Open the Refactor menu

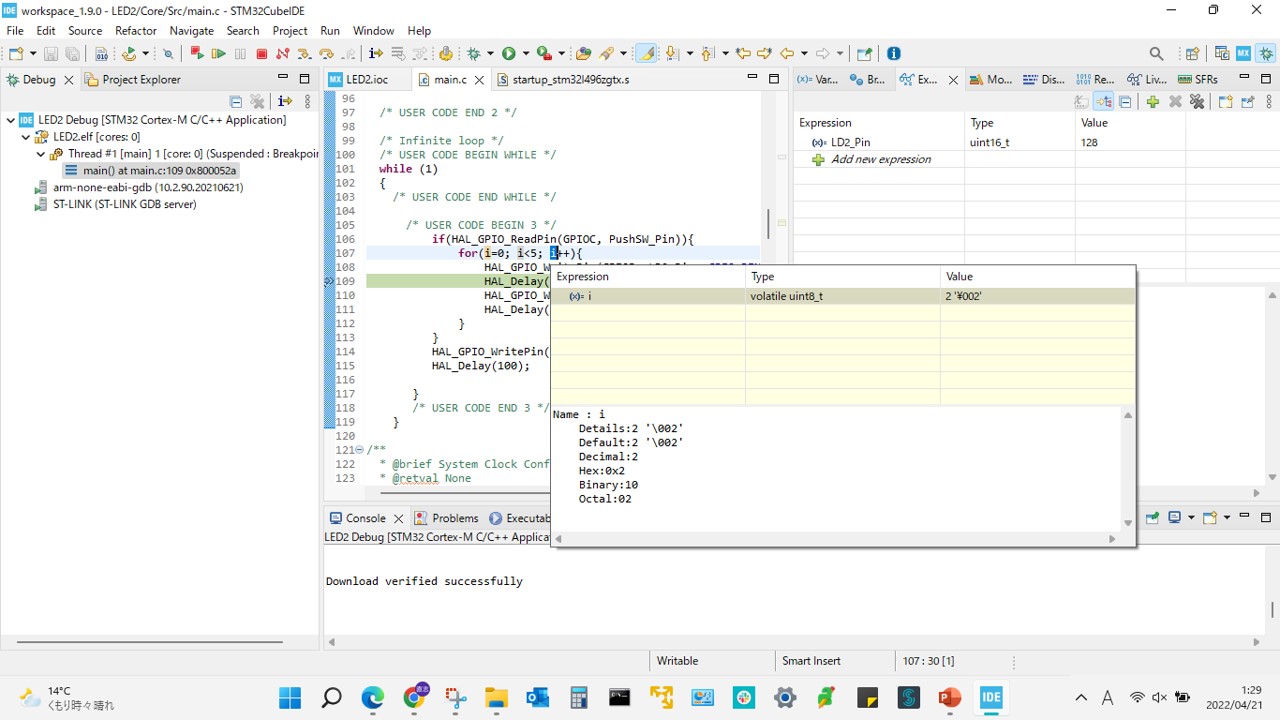pyautogui.click(x=135, y=31)
